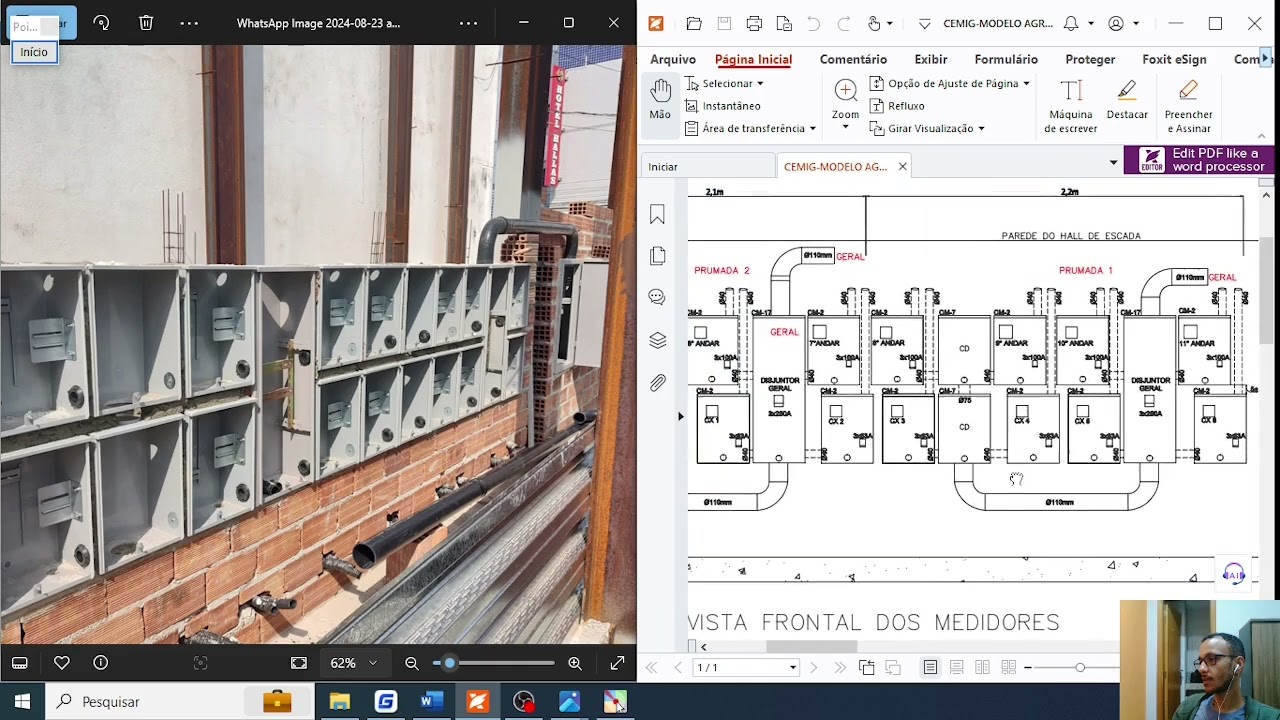Click the print icon in Foxit title bar

[x=754, y=23]
